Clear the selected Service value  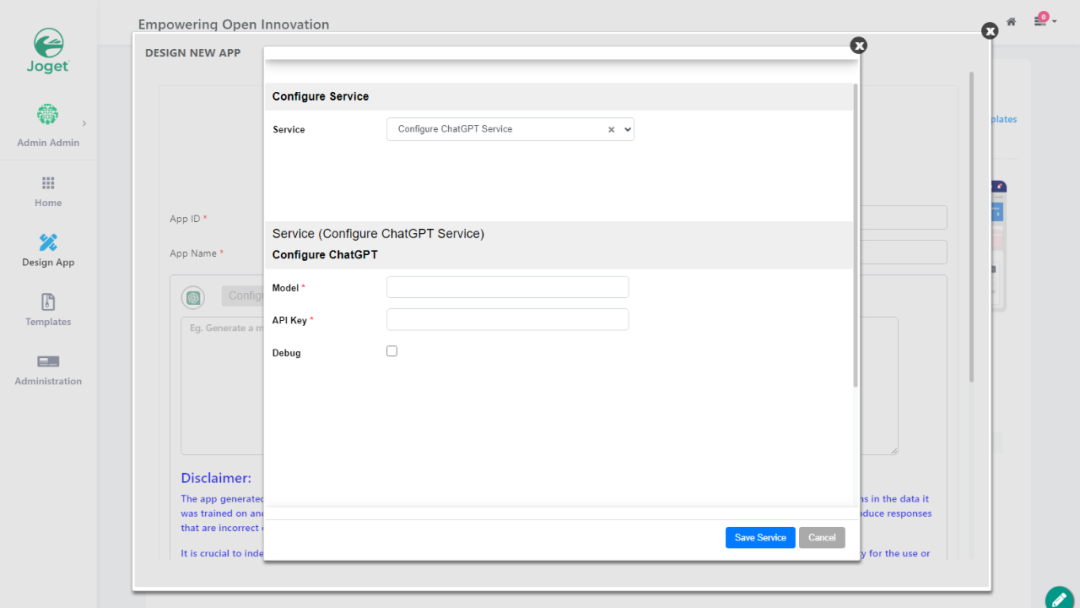(611, 129)
